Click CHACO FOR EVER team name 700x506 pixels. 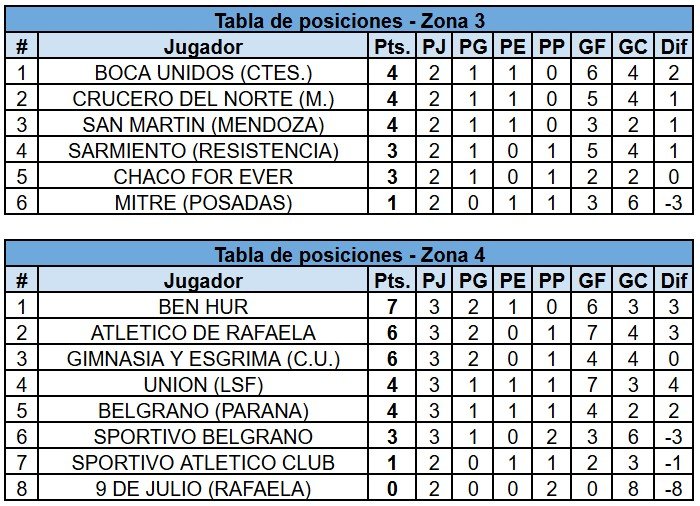[x=204, y=176]
